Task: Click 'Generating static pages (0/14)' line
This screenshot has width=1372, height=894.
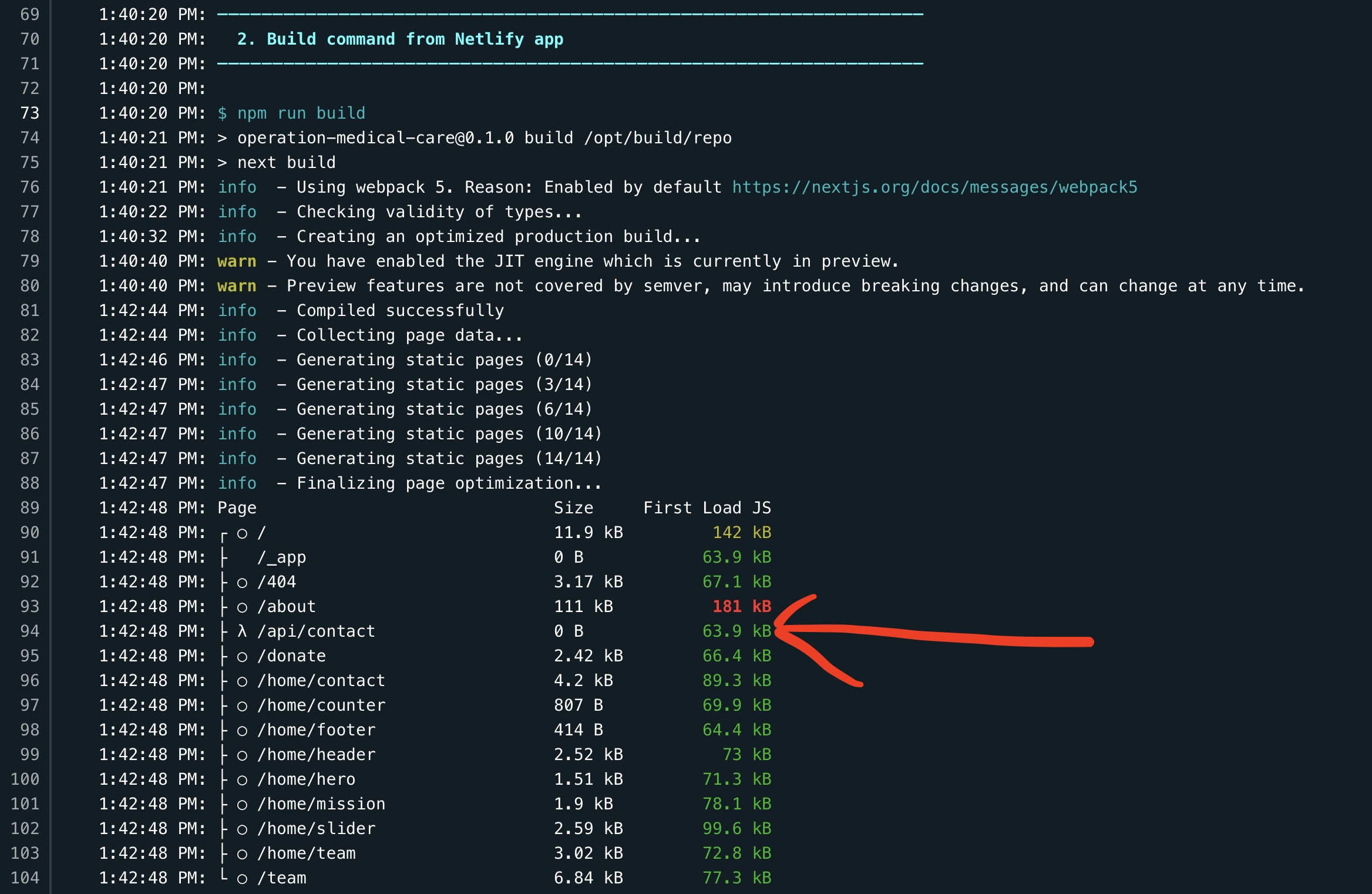Action: pos(445,360)
